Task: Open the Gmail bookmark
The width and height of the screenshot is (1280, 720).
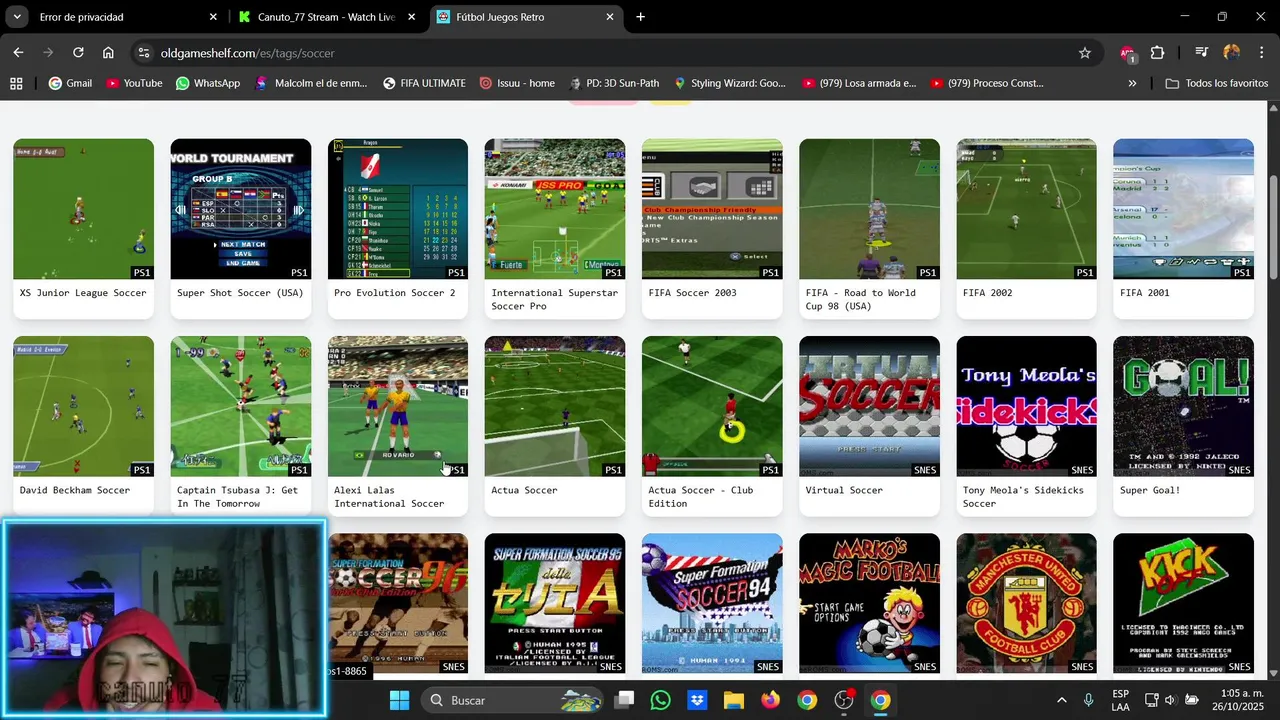Action: point(70,83)
